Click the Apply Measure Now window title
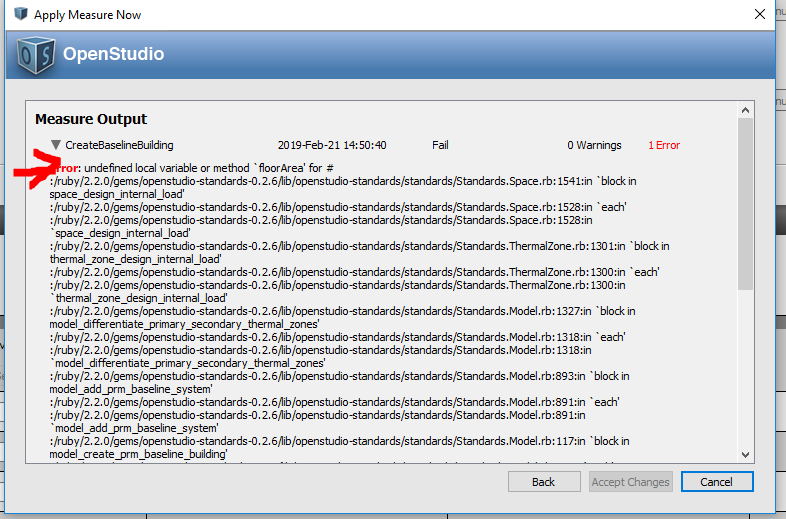 [87, 15]
